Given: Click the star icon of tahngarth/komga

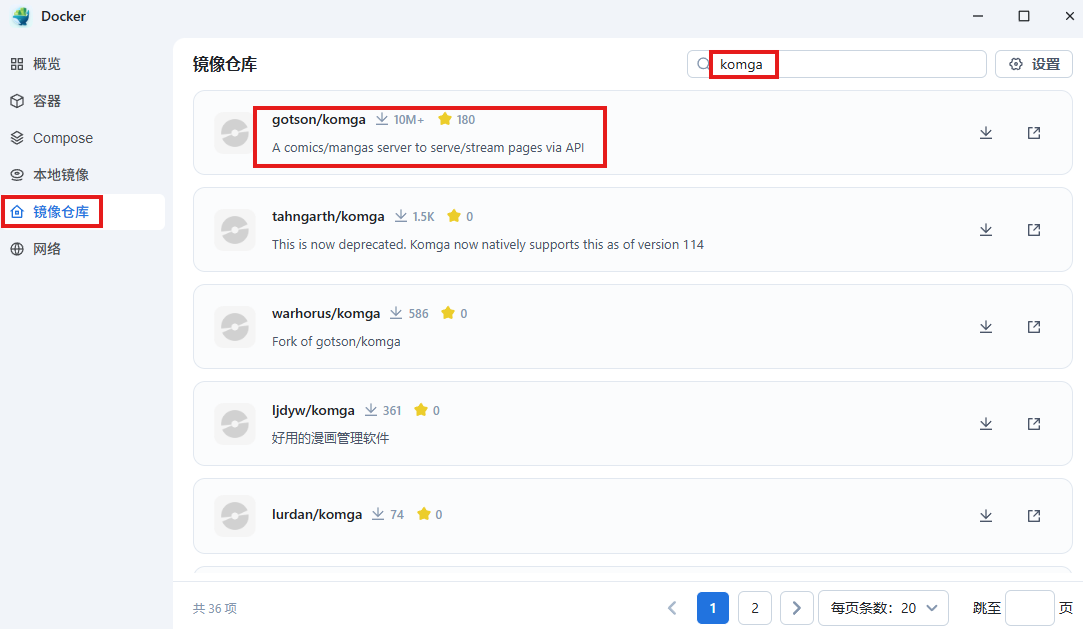Looking at the screenshot, I should coord(454,216).
